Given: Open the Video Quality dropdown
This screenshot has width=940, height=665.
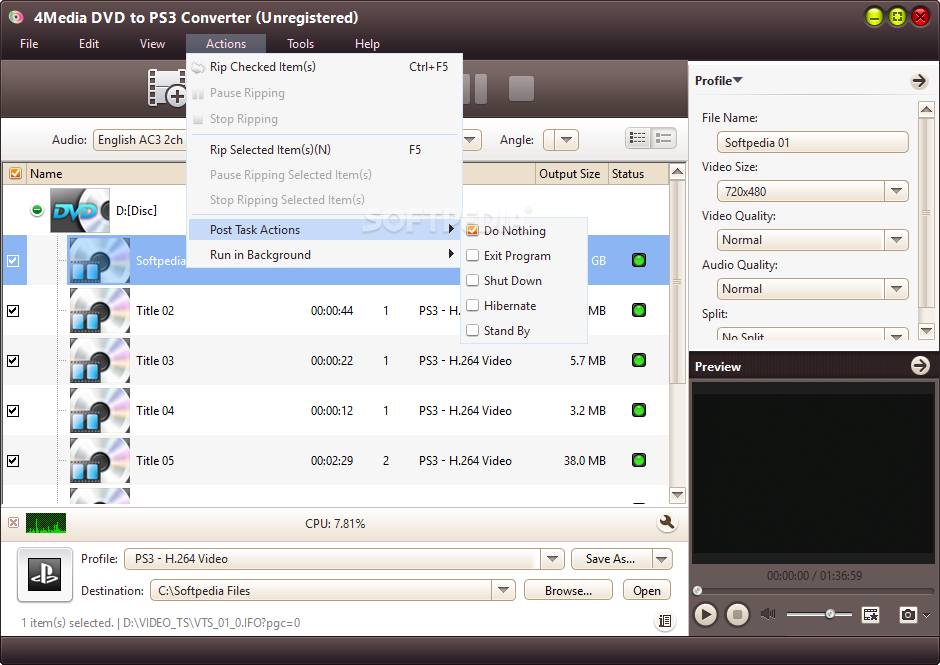Looking at the screenshot, I should 896,240.
